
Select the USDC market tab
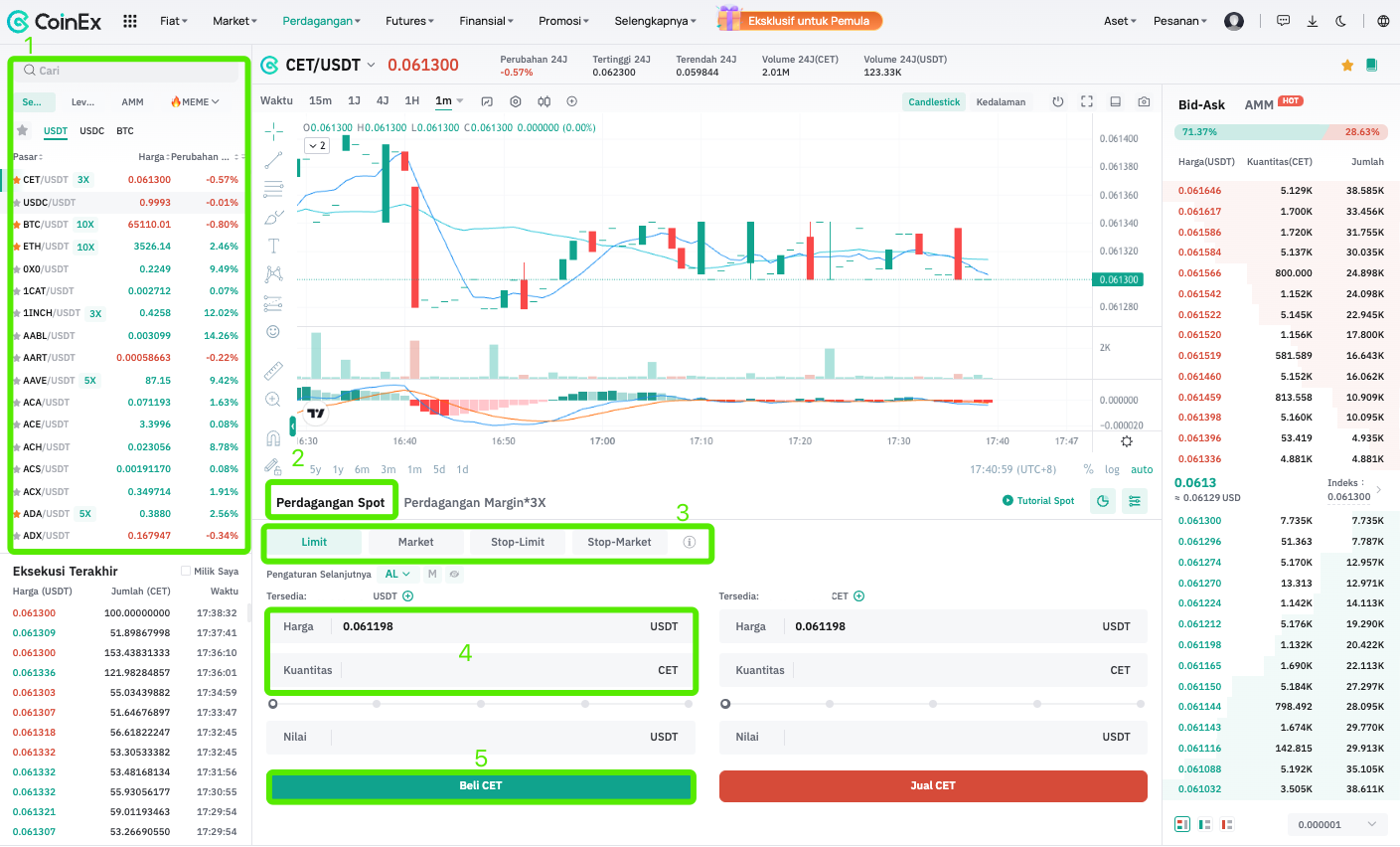92,130
